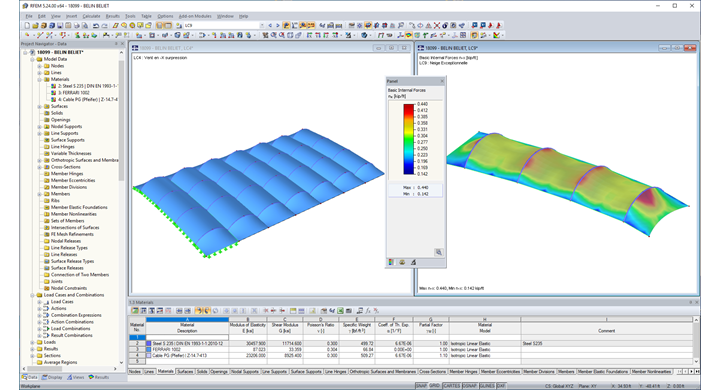Image resolution: width=720 pixels, height=390 pixels.
Task: Click the Print icon in the main toolbar
Action: pyautogui.click(x=77, y=26)
